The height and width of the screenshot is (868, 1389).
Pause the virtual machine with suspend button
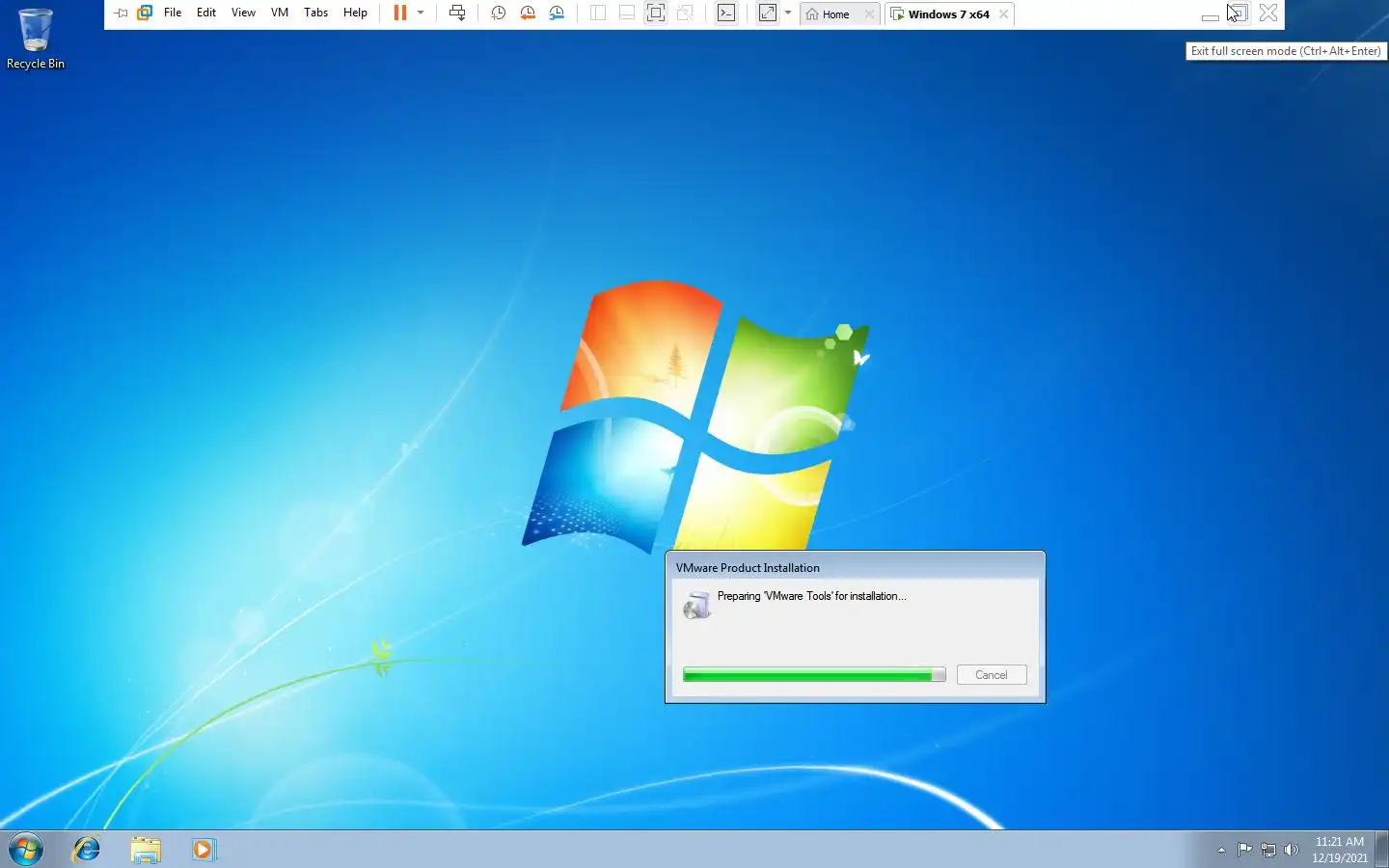400,14
